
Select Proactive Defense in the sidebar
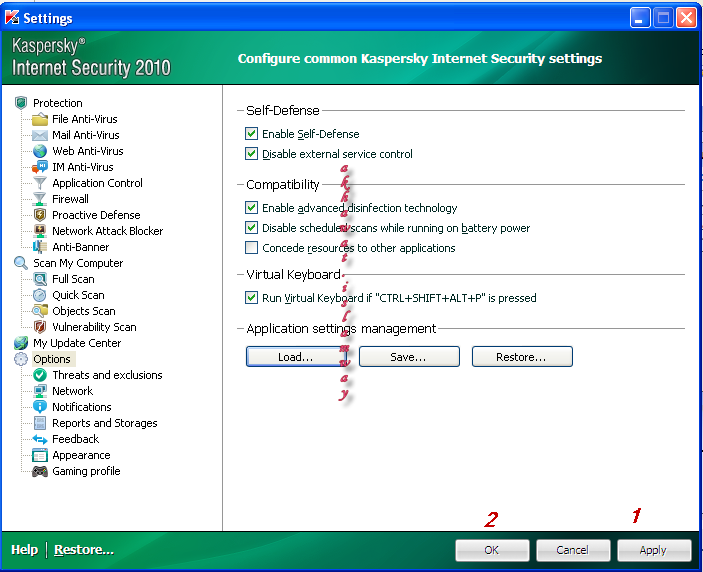(x=96, y=215)
